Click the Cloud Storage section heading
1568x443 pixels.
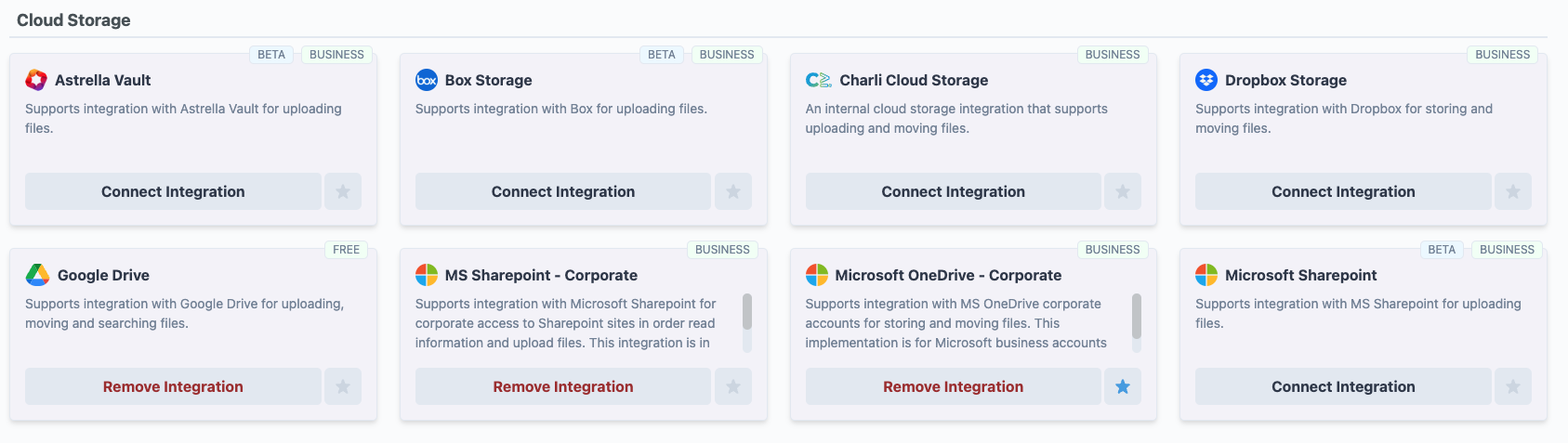[73, 20]
